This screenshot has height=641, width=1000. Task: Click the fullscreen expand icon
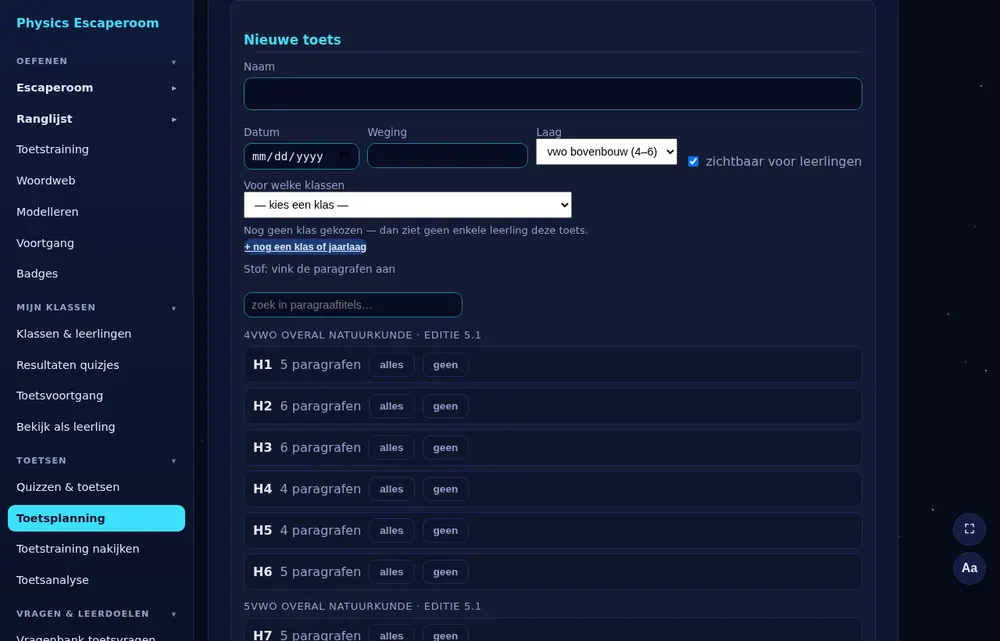[969, 529]
